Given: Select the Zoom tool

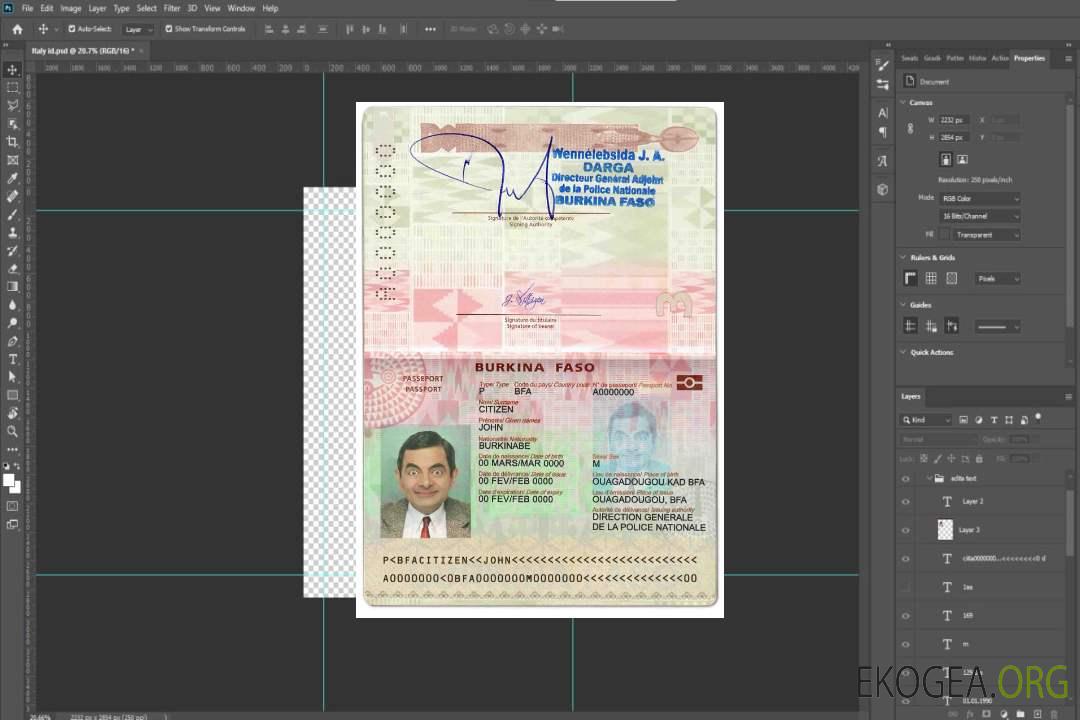Looking at the screenshot, I should [12, 431].
